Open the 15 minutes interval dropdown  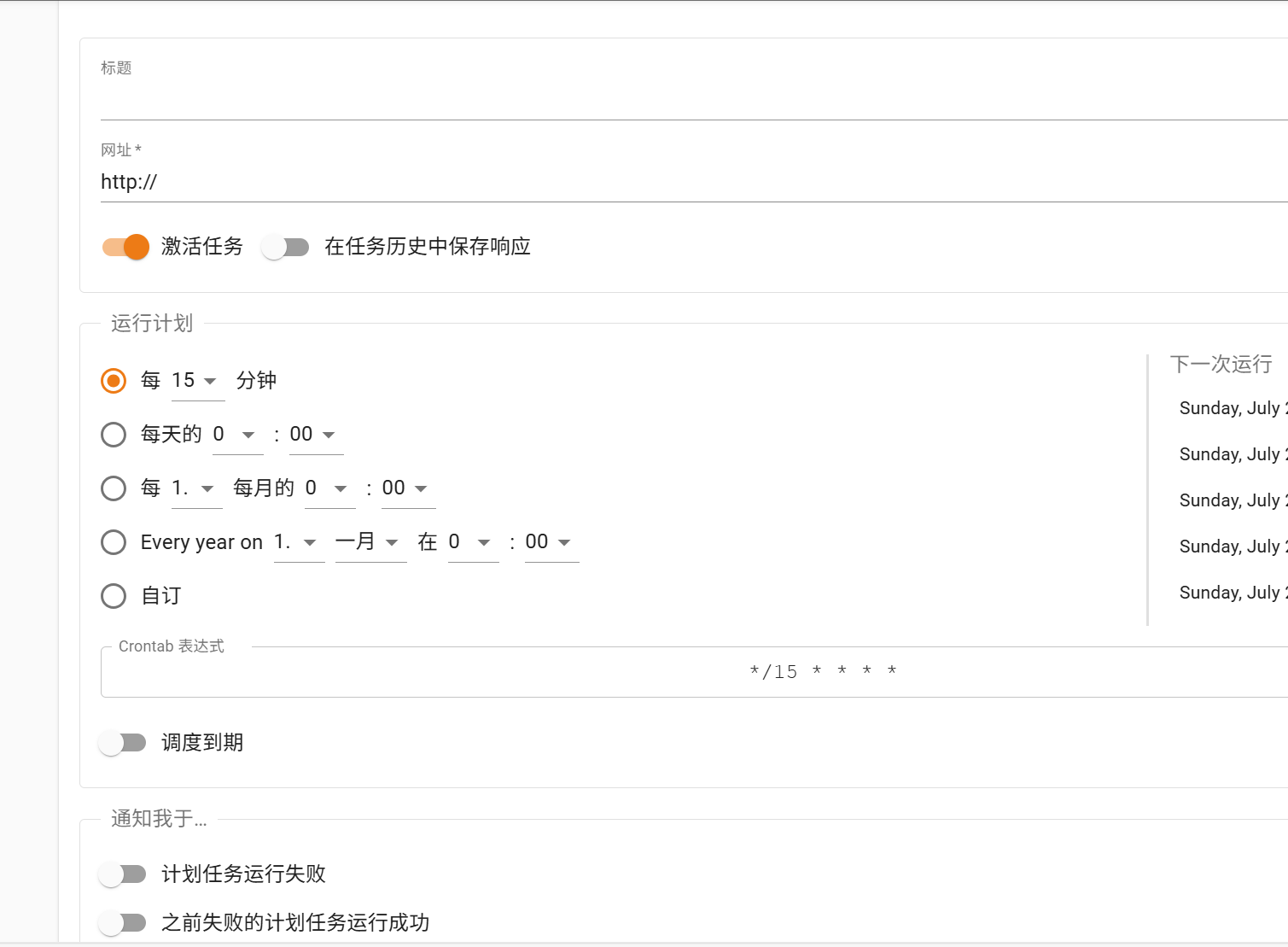pyautogui.click(x=197, y=381)
